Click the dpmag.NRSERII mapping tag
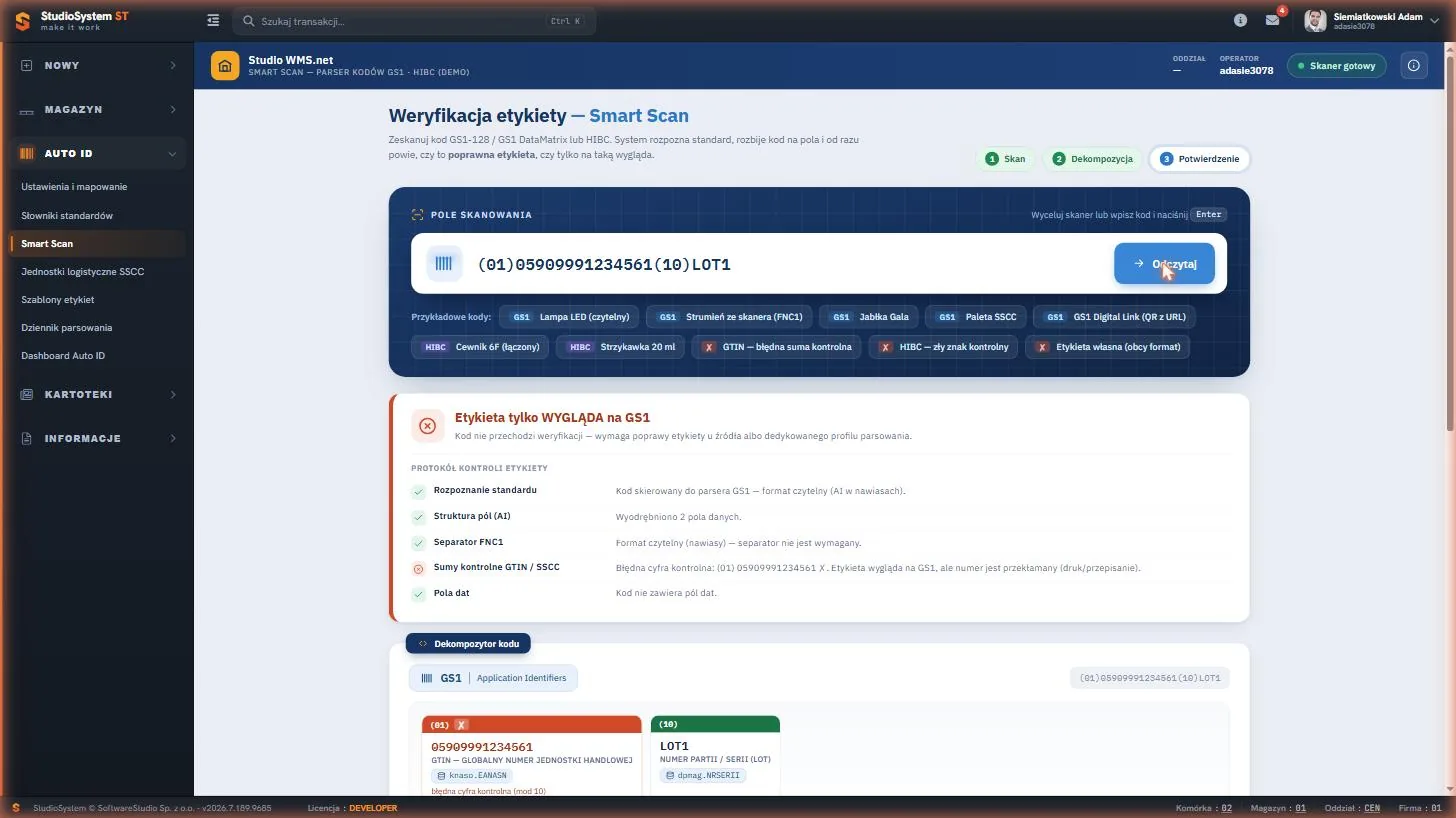 703,775
